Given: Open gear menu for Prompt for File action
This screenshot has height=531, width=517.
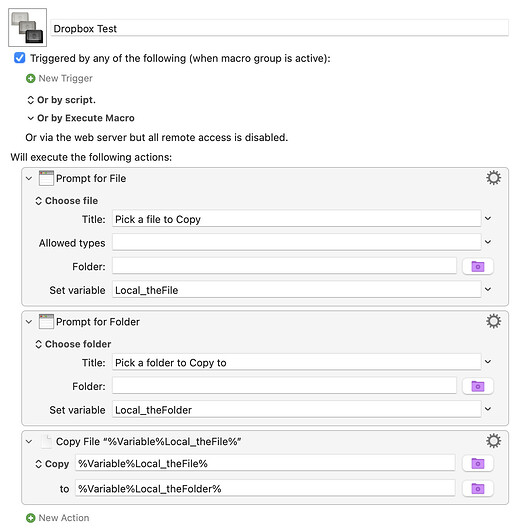Looking at the screenshot, I should 493,178.
